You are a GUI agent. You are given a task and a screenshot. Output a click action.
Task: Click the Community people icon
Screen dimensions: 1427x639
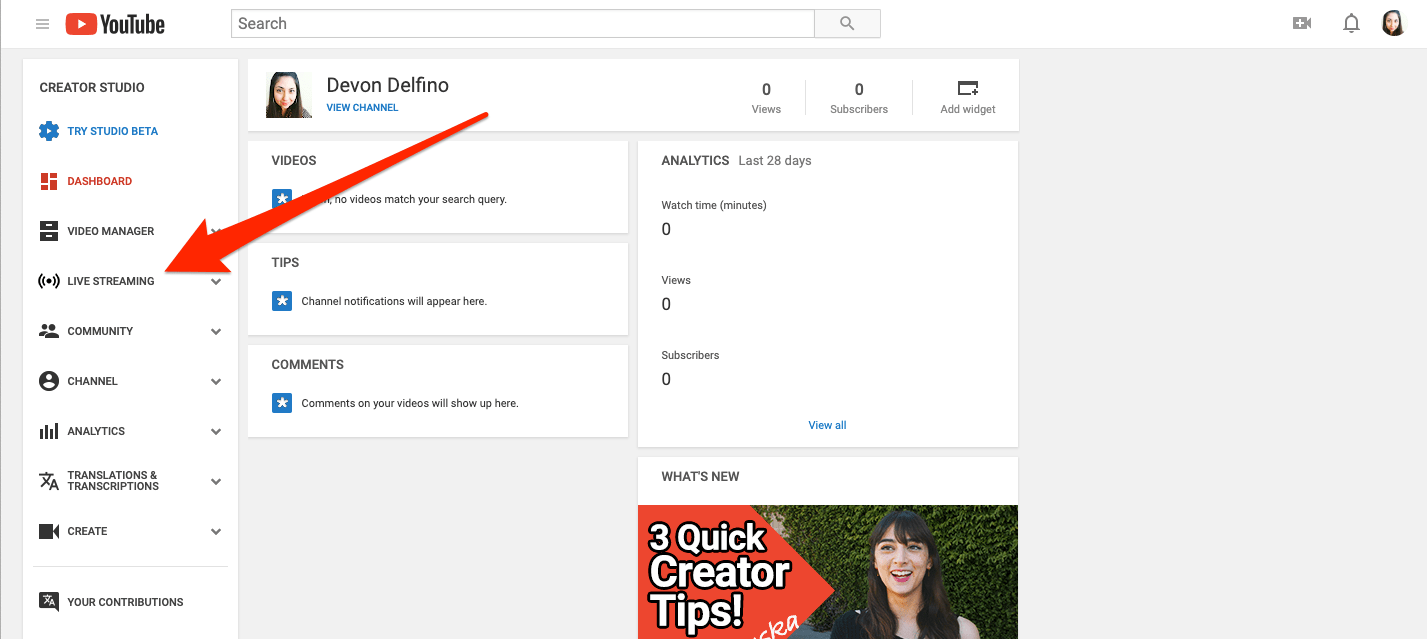(x=49, y=331)
